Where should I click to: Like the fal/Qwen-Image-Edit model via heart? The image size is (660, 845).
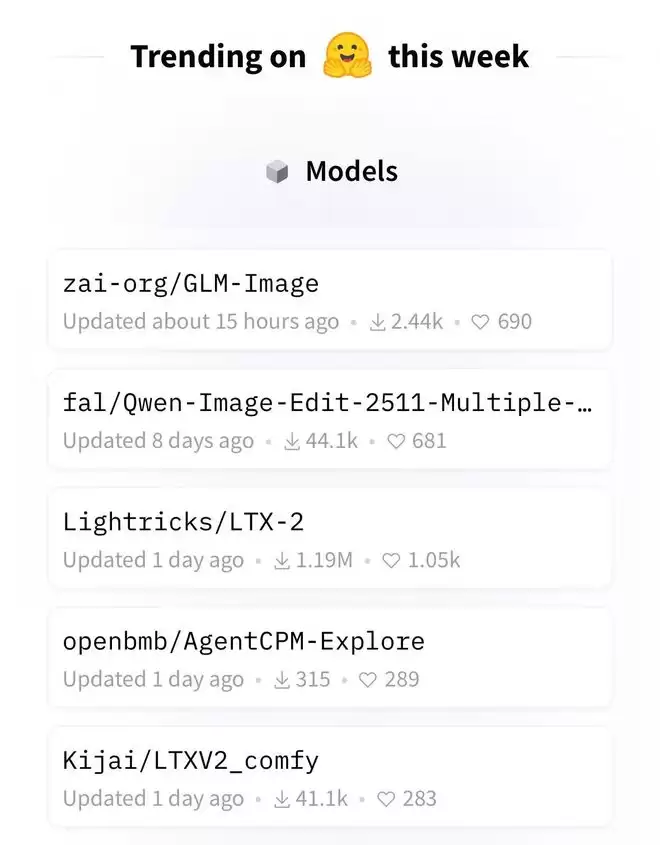[397, 441]
